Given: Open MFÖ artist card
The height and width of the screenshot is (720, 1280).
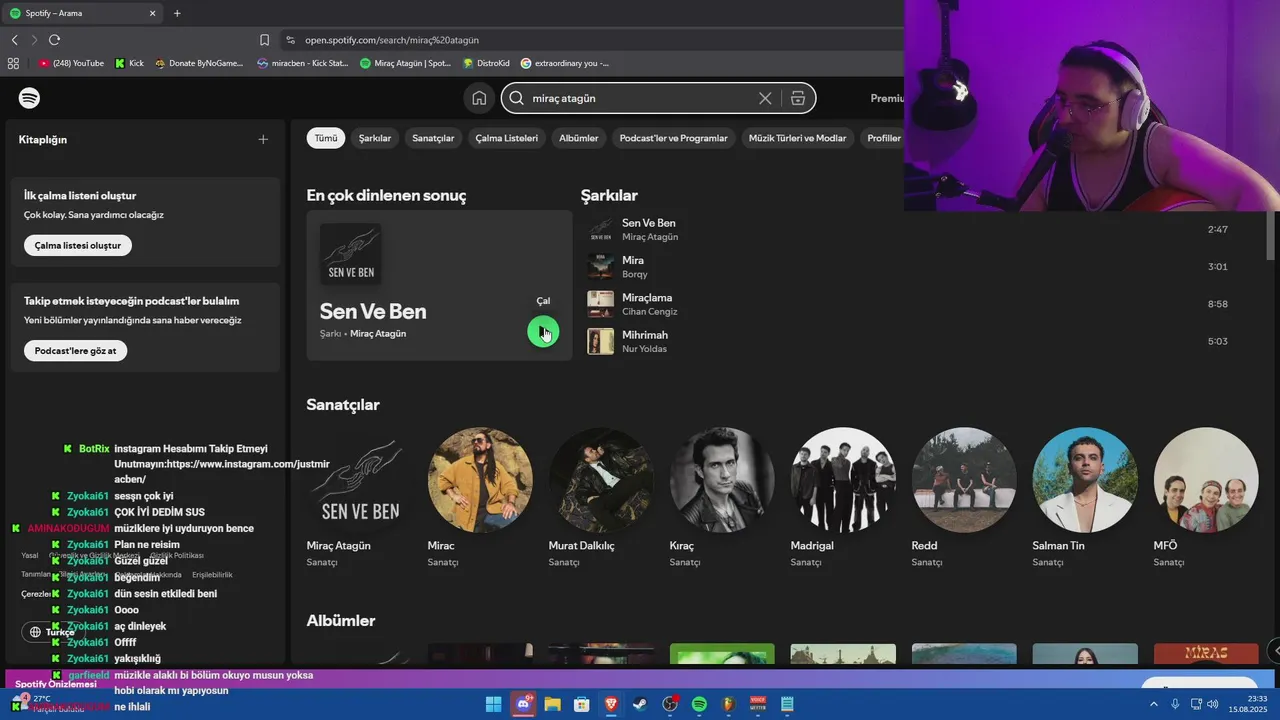Looking at the screenshot, I should pos(1206,500).
